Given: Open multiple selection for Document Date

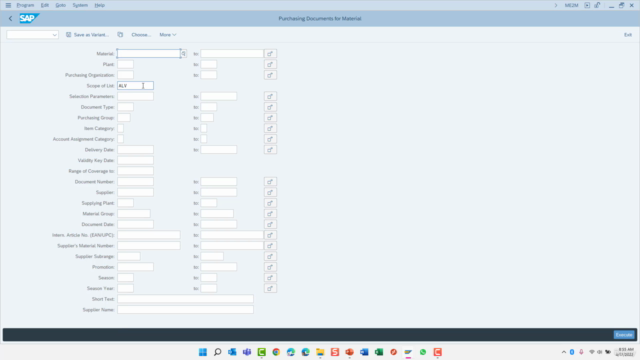Looking at the screenshot, I should click(x=270, y=224).
